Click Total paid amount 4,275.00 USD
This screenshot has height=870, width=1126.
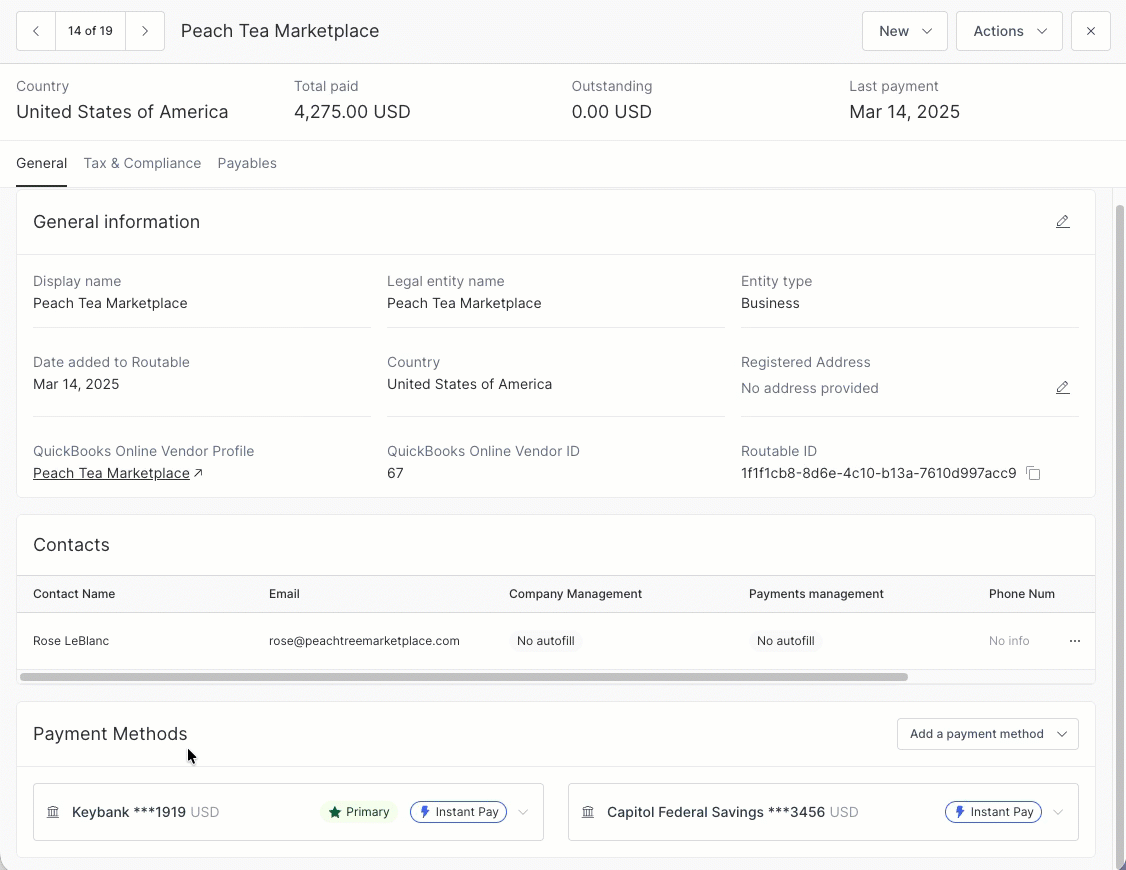(x=352, y=112)
